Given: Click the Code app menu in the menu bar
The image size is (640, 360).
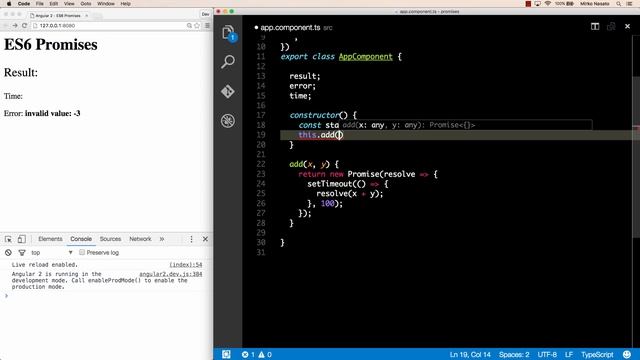Looking at the screenshot, I should tap(24, 4).
